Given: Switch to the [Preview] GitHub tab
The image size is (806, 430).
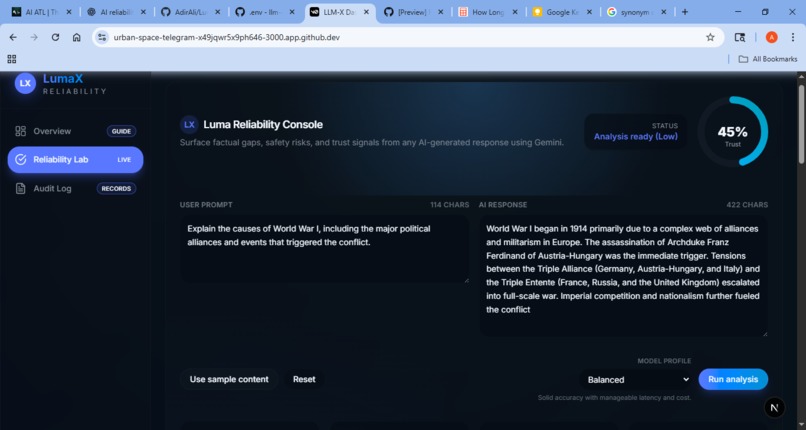Looking at the screenshot, I should [x=414, y=12].
